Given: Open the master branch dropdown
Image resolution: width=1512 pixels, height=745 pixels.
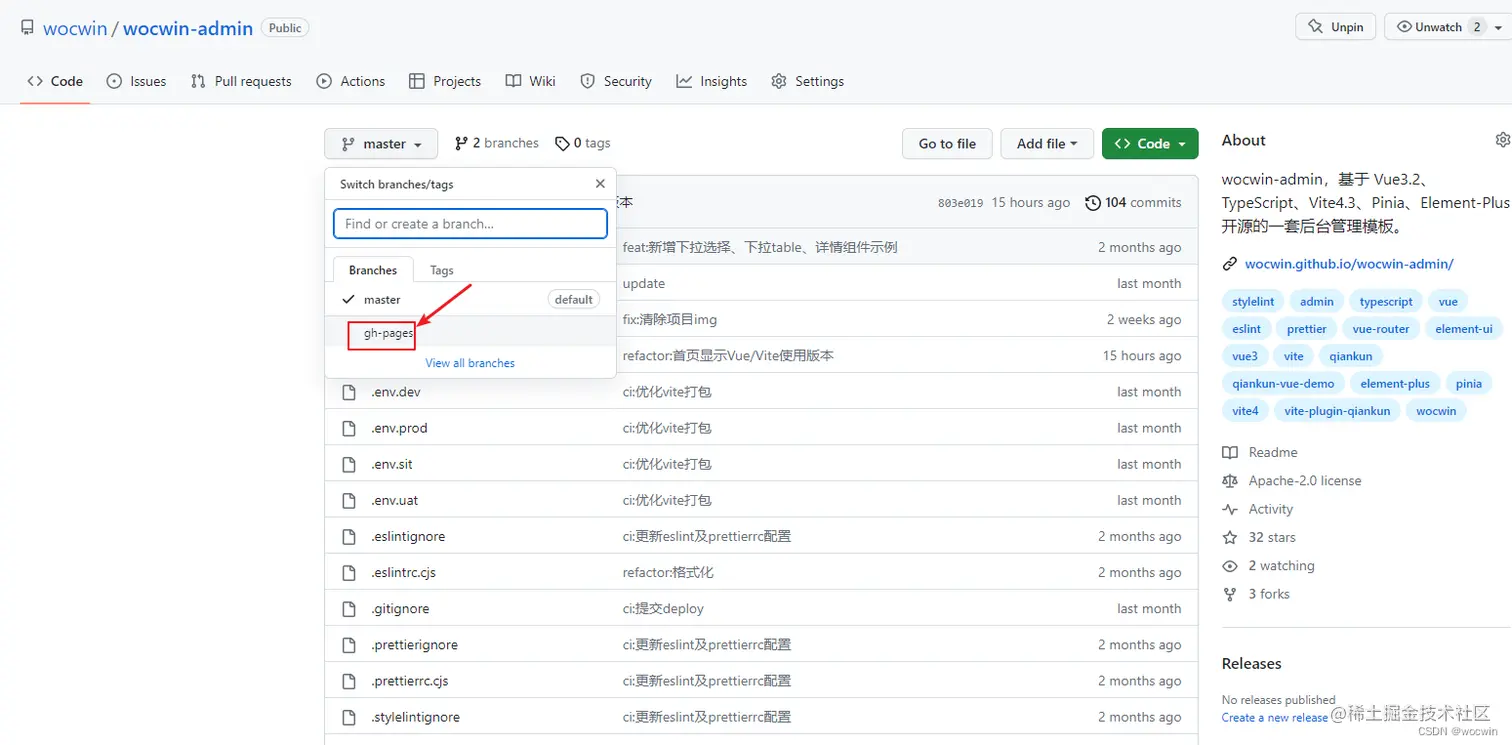Looking at the screenshot, I should [x=381, y=144].
